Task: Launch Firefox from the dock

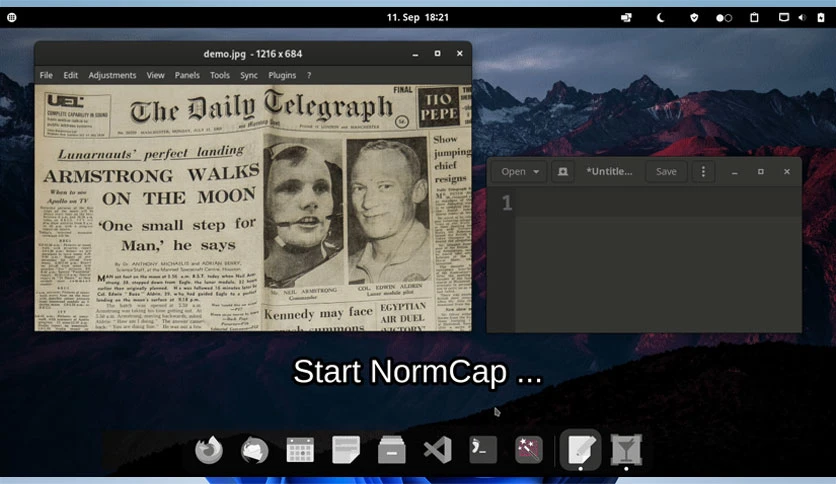Action: (208, 450)
